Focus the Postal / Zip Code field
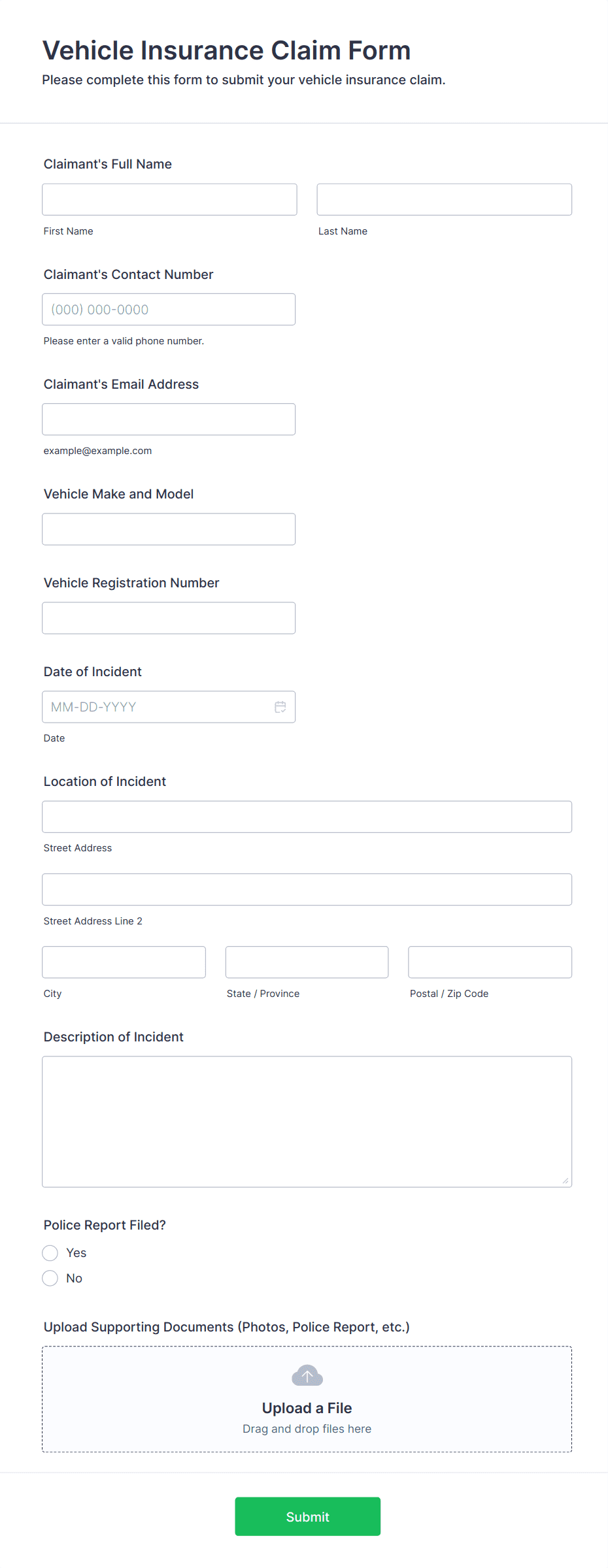The image size is (608, 1568). (x=489, y=962)
